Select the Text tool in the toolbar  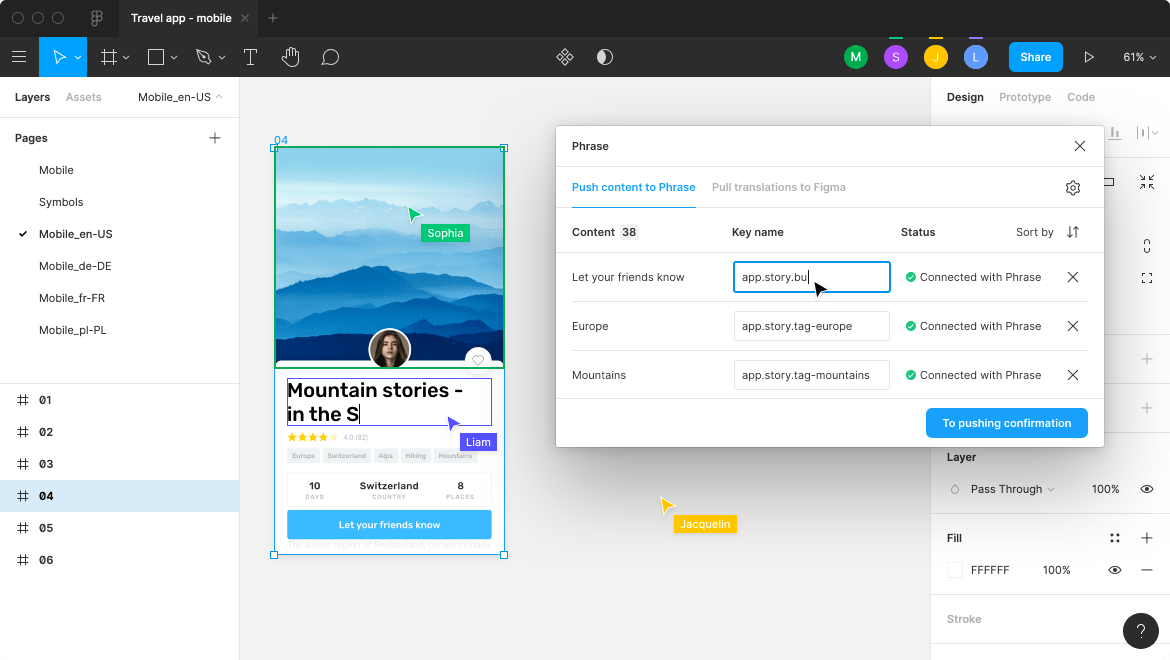250,57
